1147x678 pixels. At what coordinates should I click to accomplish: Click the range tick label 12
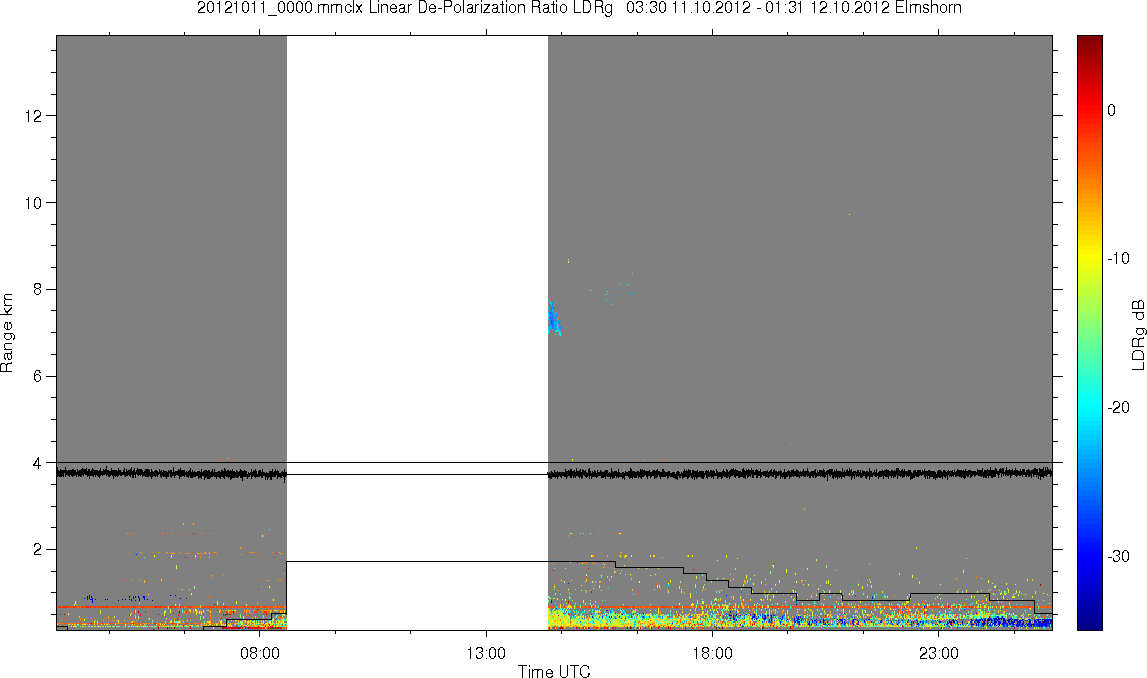pos(32,116)
